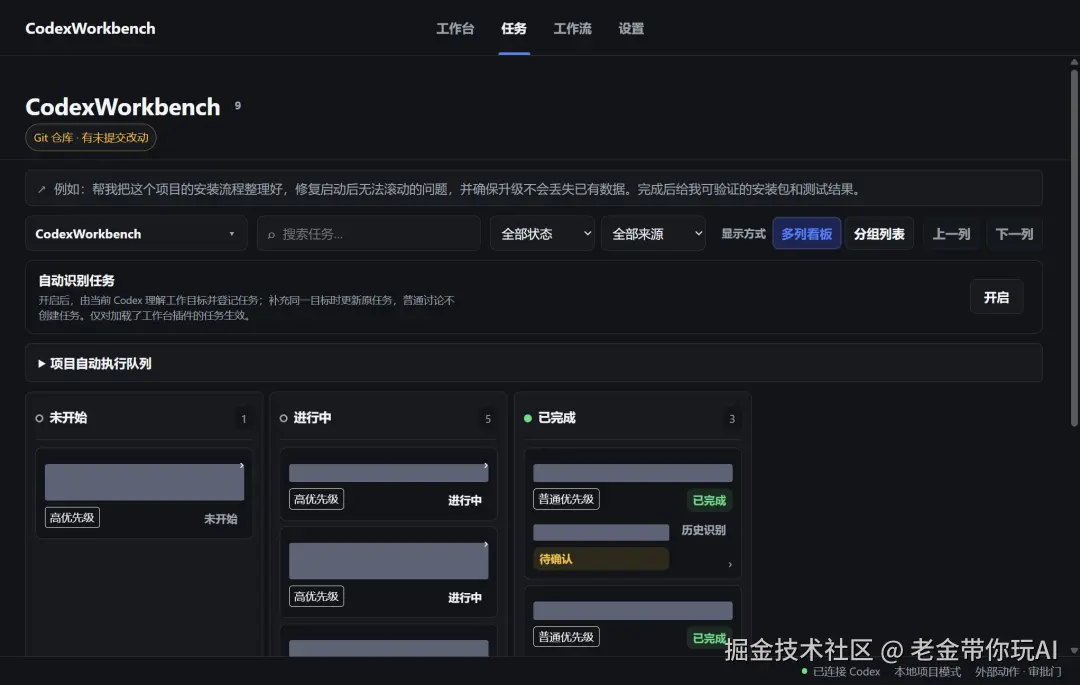
Task: Click the Git 仓库 有未提交改动 badge
Action: (91, 138)
